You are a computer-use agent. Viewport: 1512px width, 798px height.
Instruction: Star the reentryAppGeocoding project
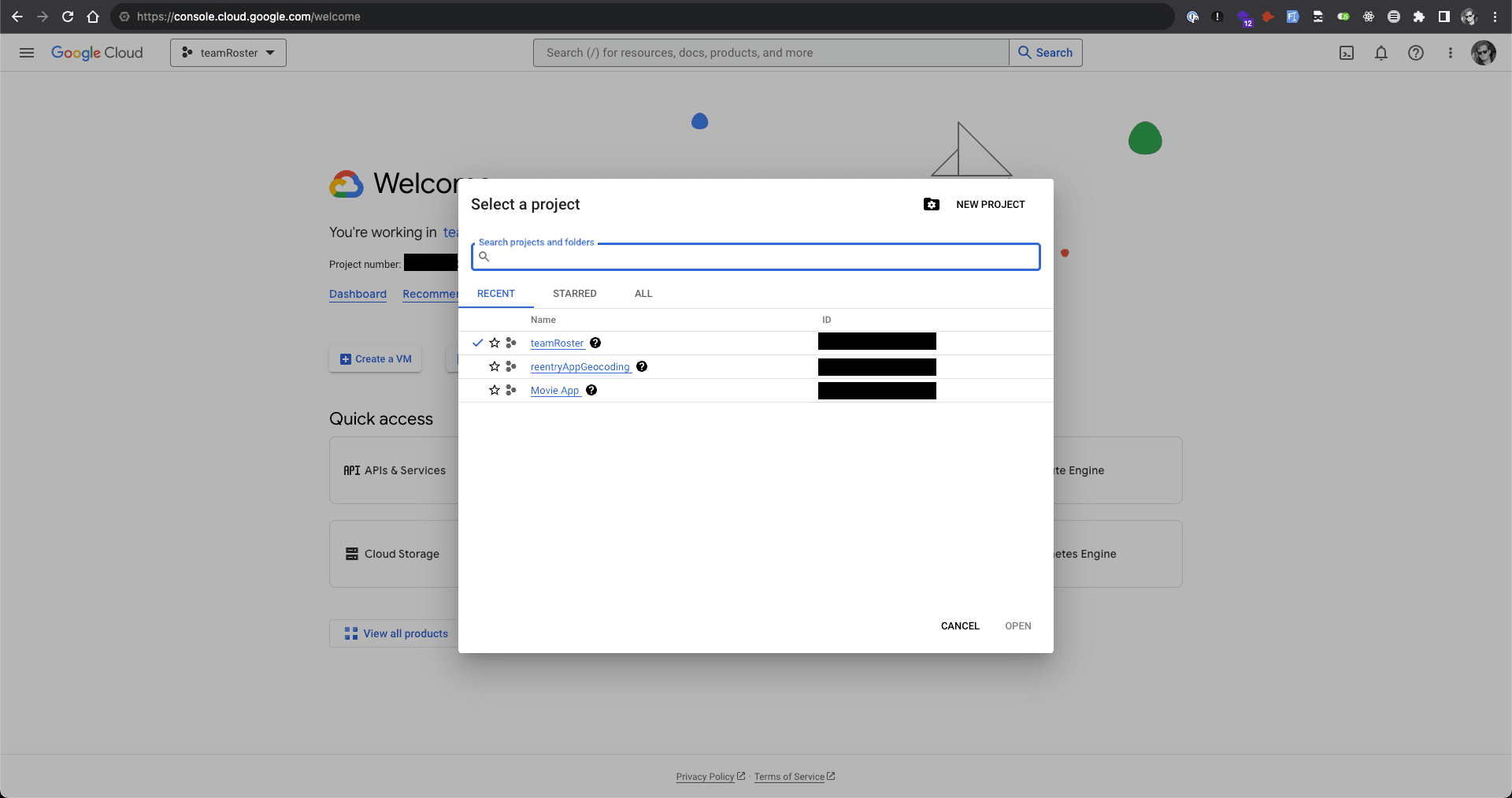pyautogui.click(x=495, y=366)
